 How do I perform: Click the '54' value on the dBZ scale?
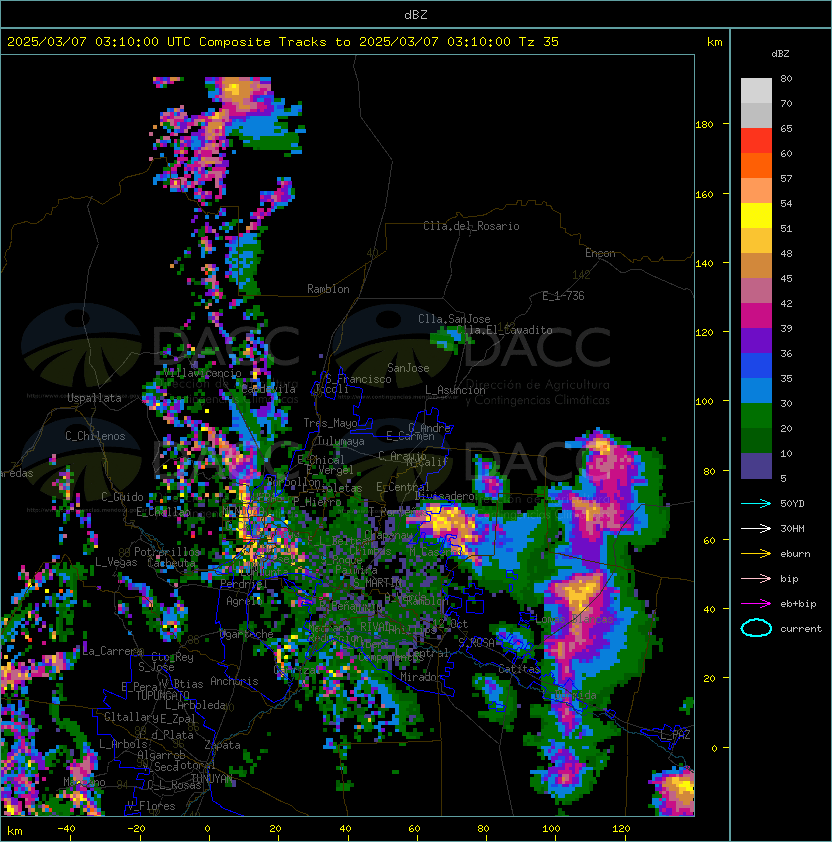click(x=786, y=204)
